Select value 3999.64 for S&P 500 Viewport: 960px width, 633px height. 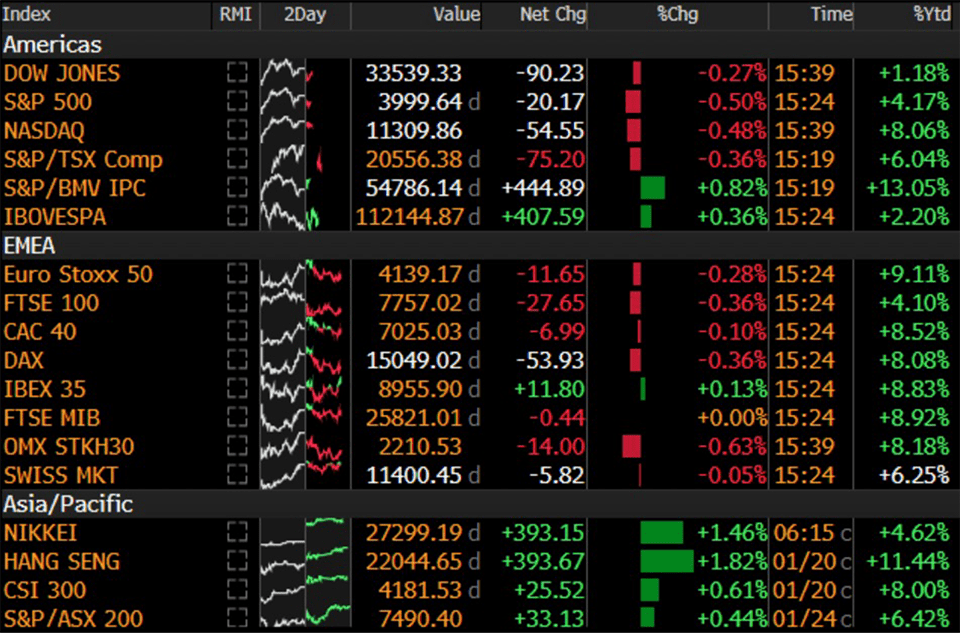click(420, 102)
